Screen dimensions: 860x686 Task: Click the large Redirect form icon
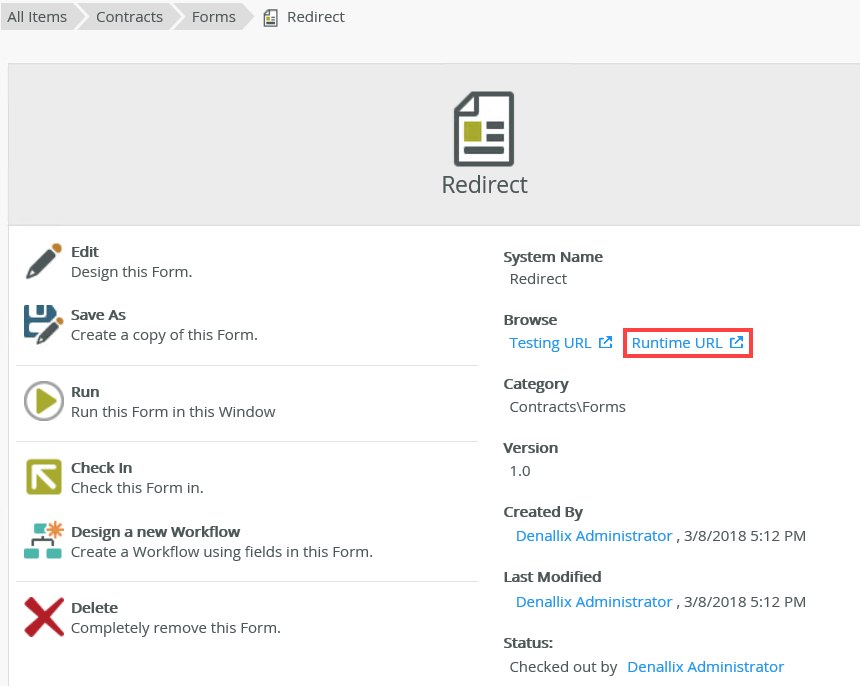point(484,129)
